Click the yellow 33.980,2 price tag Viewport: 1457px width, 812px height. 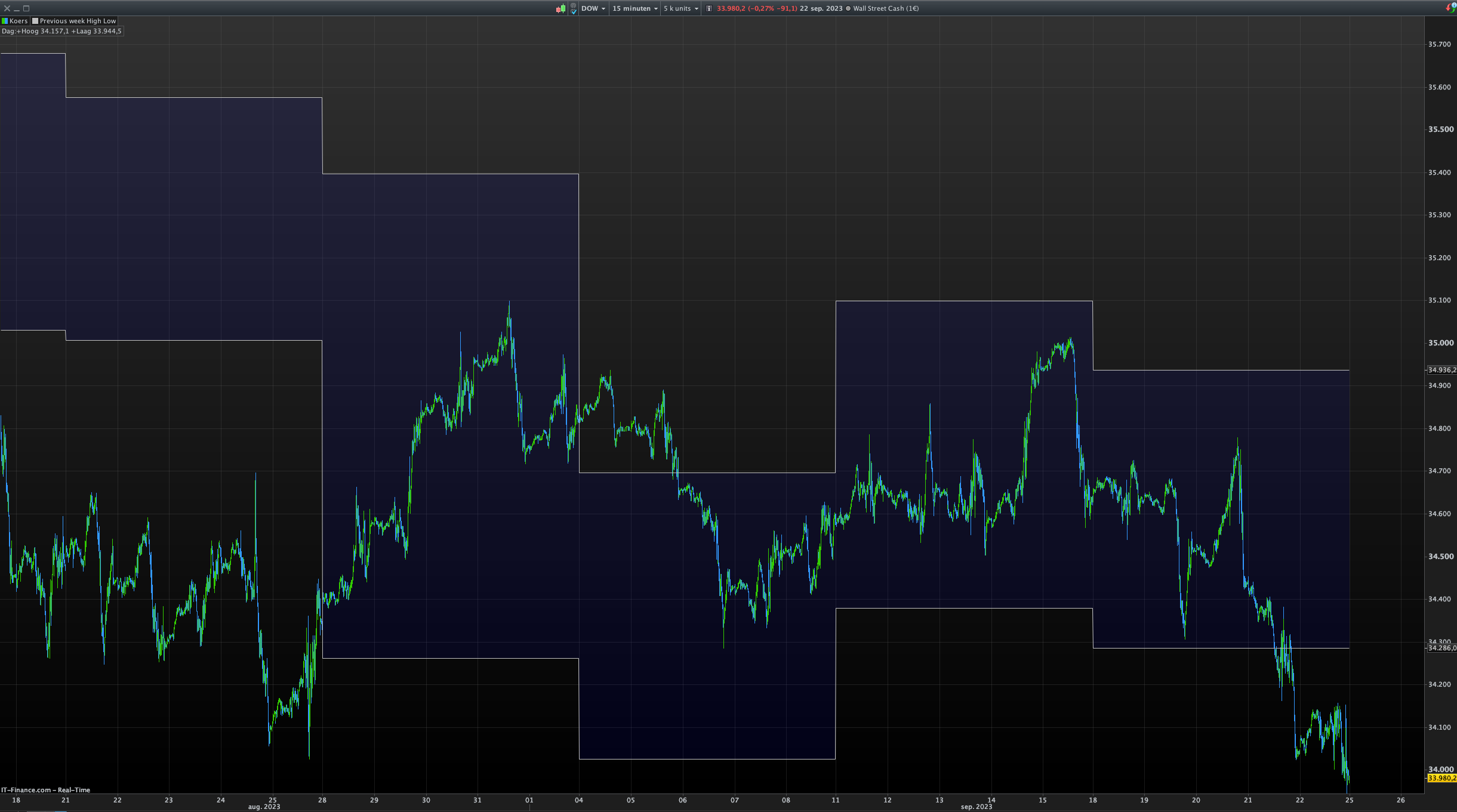click(x=1441, y=778)
